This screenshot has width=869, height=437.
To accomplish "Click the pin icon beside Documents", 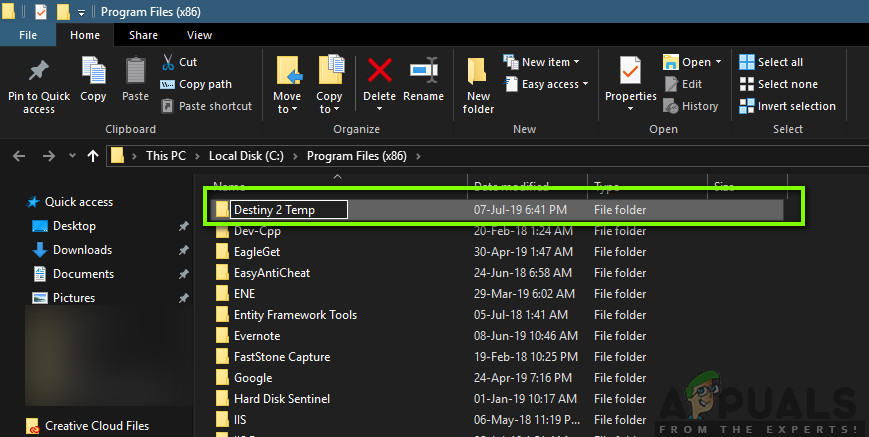I will click(183, 274).
